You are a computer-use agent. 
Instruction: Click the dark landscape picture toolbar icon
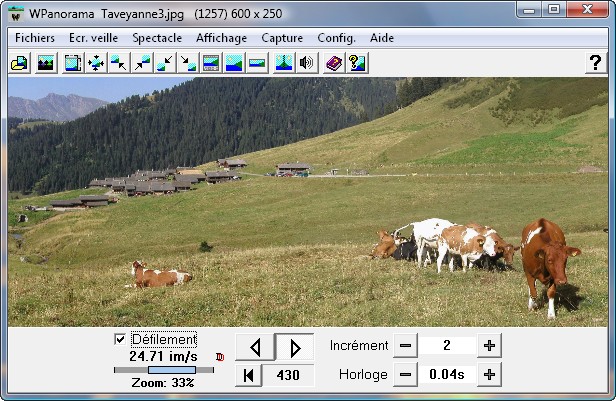pos(46,63)
